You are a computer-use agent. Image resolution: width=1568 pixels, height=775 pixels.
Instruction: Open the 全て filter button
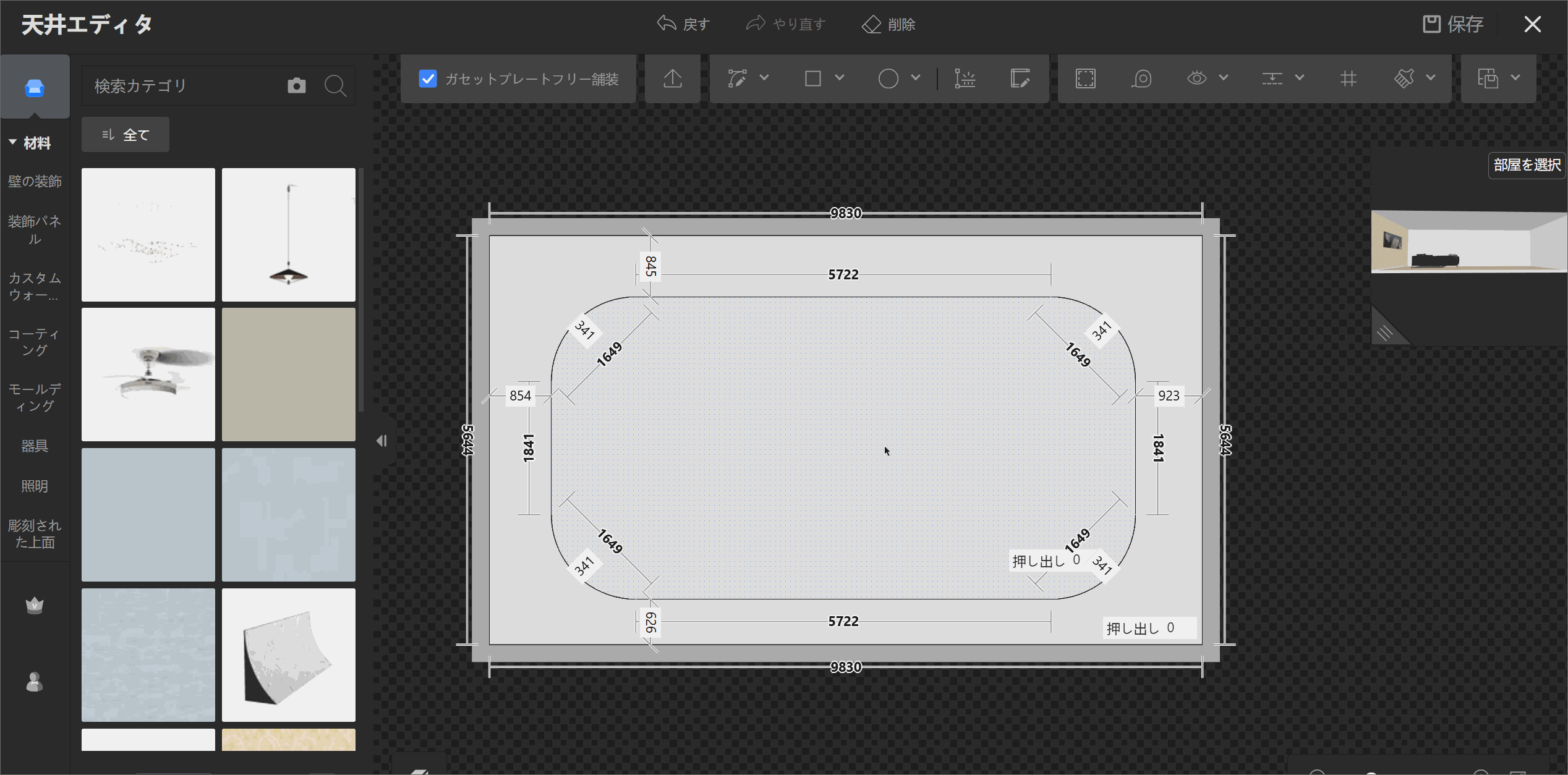coord(126,134)
